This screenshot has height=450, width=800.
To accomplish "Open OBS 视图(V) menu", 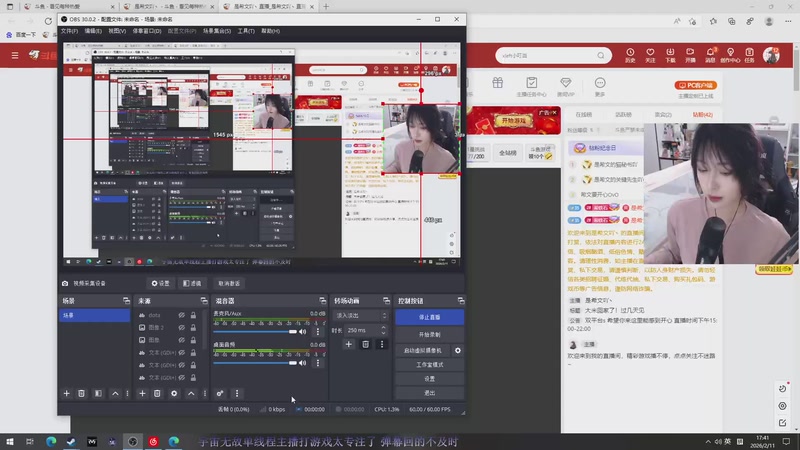I will point(117,31).
